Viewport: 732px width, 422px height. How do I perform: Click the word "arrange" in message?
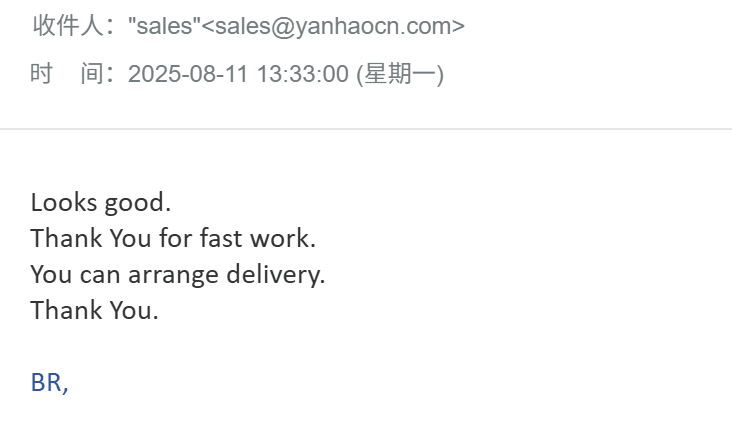pyautogui.click(x=173, y=275)
